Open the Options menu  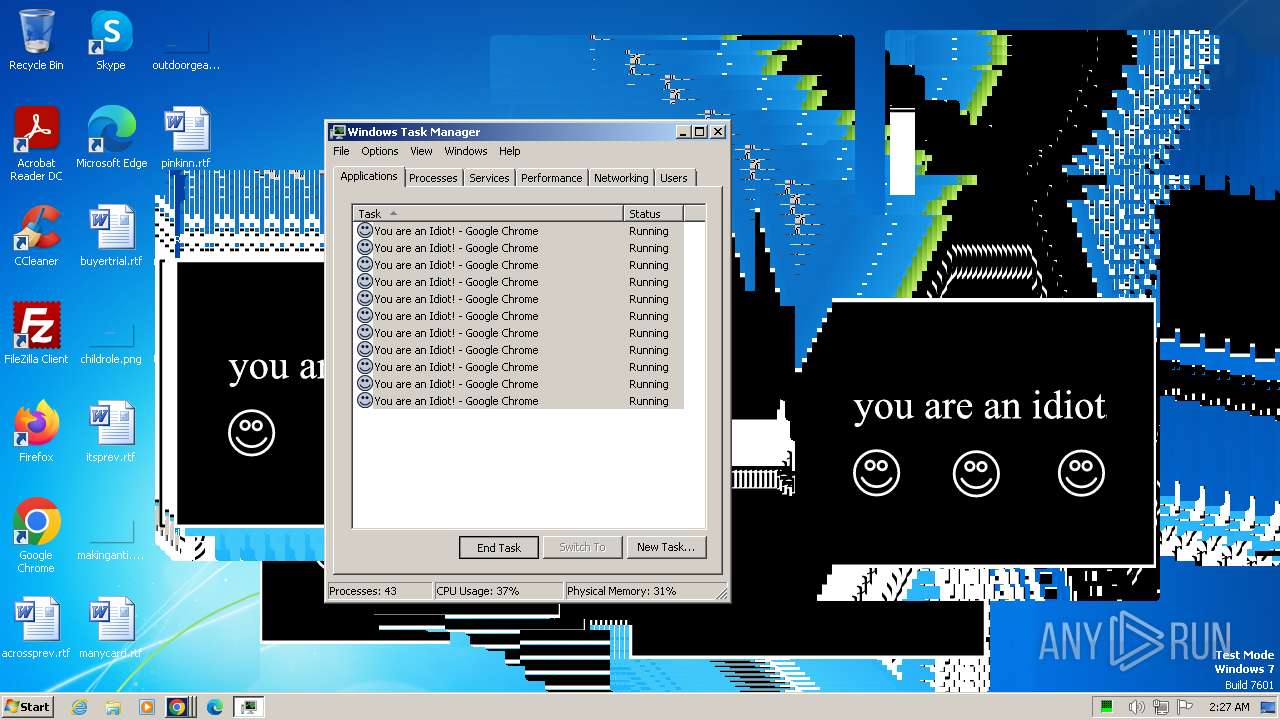click(x=380, y=151)
